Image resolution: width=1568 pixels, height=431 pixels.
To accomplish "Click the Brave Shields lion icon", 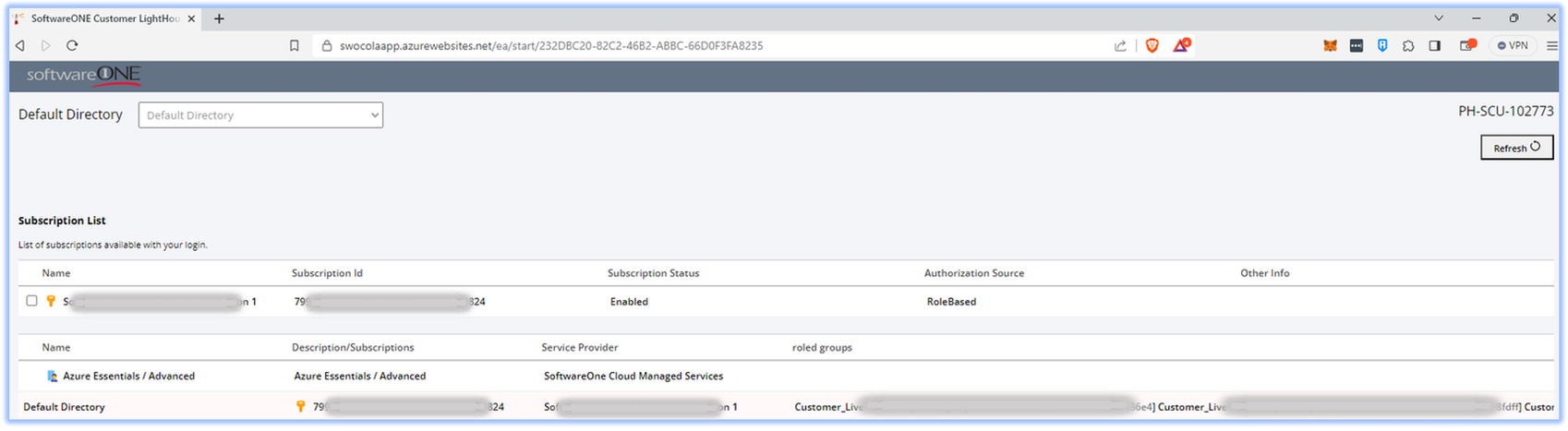I will click(1152, 45).
